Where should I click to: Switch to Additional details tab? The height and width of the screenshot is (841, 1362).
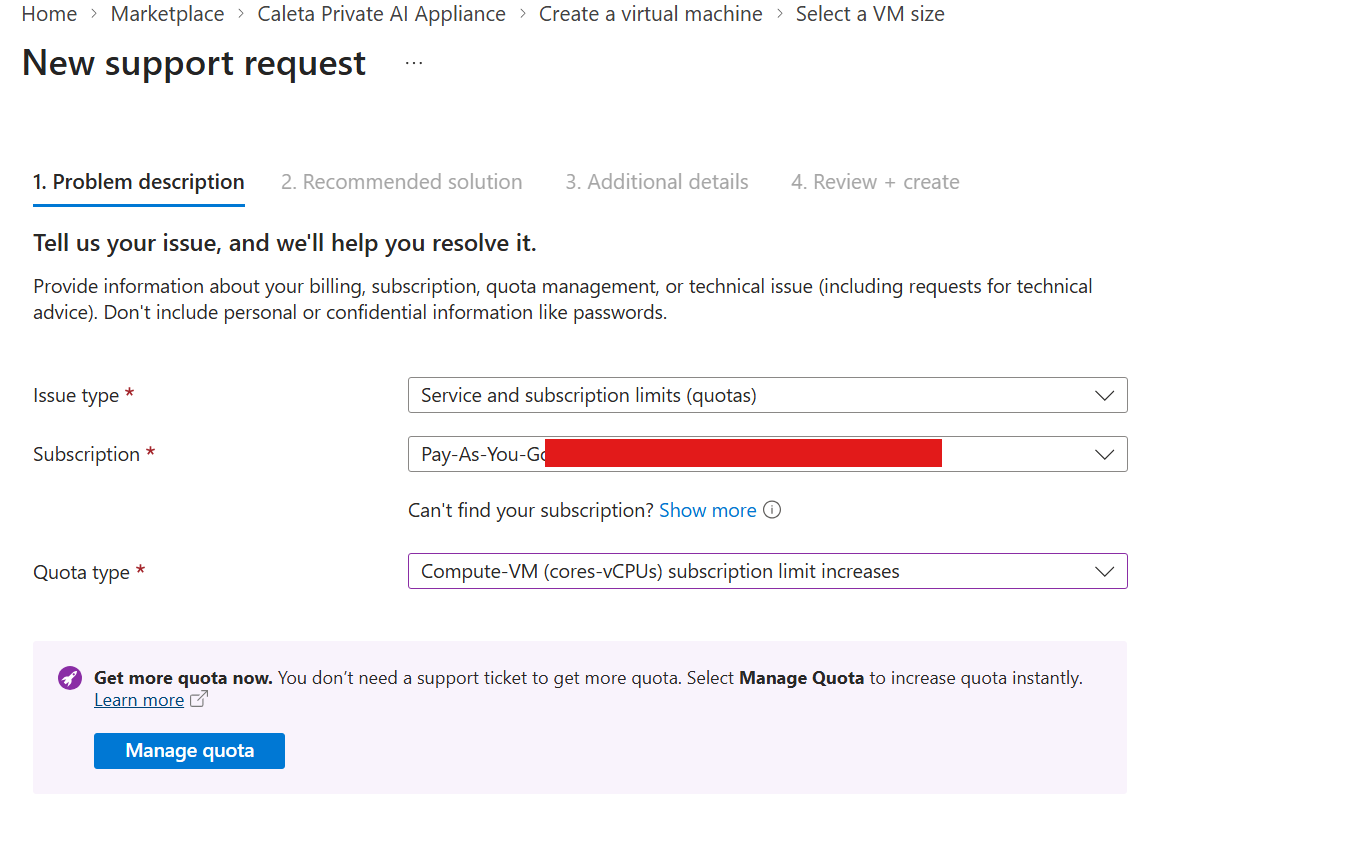tap(657, 182)
